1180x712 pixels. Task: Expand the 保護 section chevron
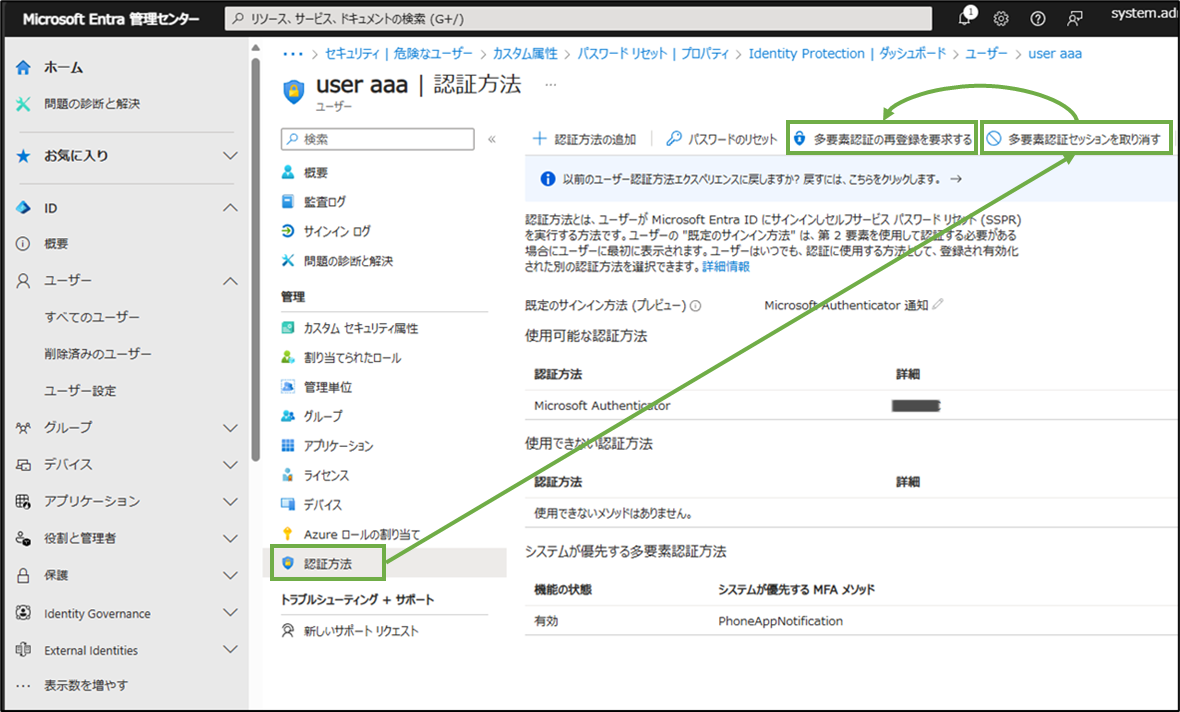pos(230,575)
